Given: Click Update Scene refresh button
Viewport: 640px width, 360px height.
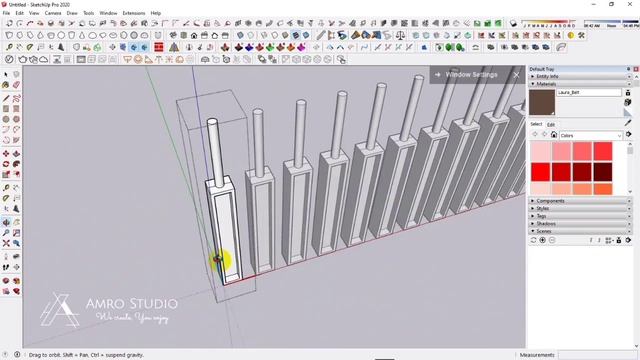Looking at the screenshot, I should (533, 240).
